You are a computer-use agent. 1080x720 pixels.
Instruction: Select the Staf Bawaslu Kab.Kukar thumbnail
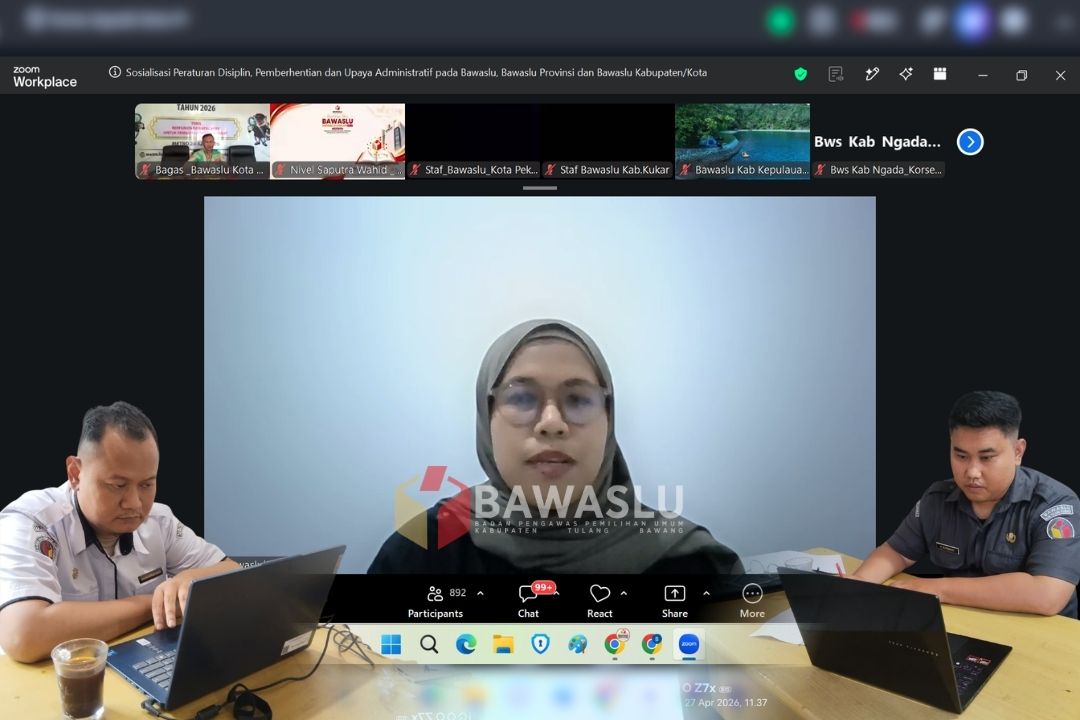click(608, 141)
